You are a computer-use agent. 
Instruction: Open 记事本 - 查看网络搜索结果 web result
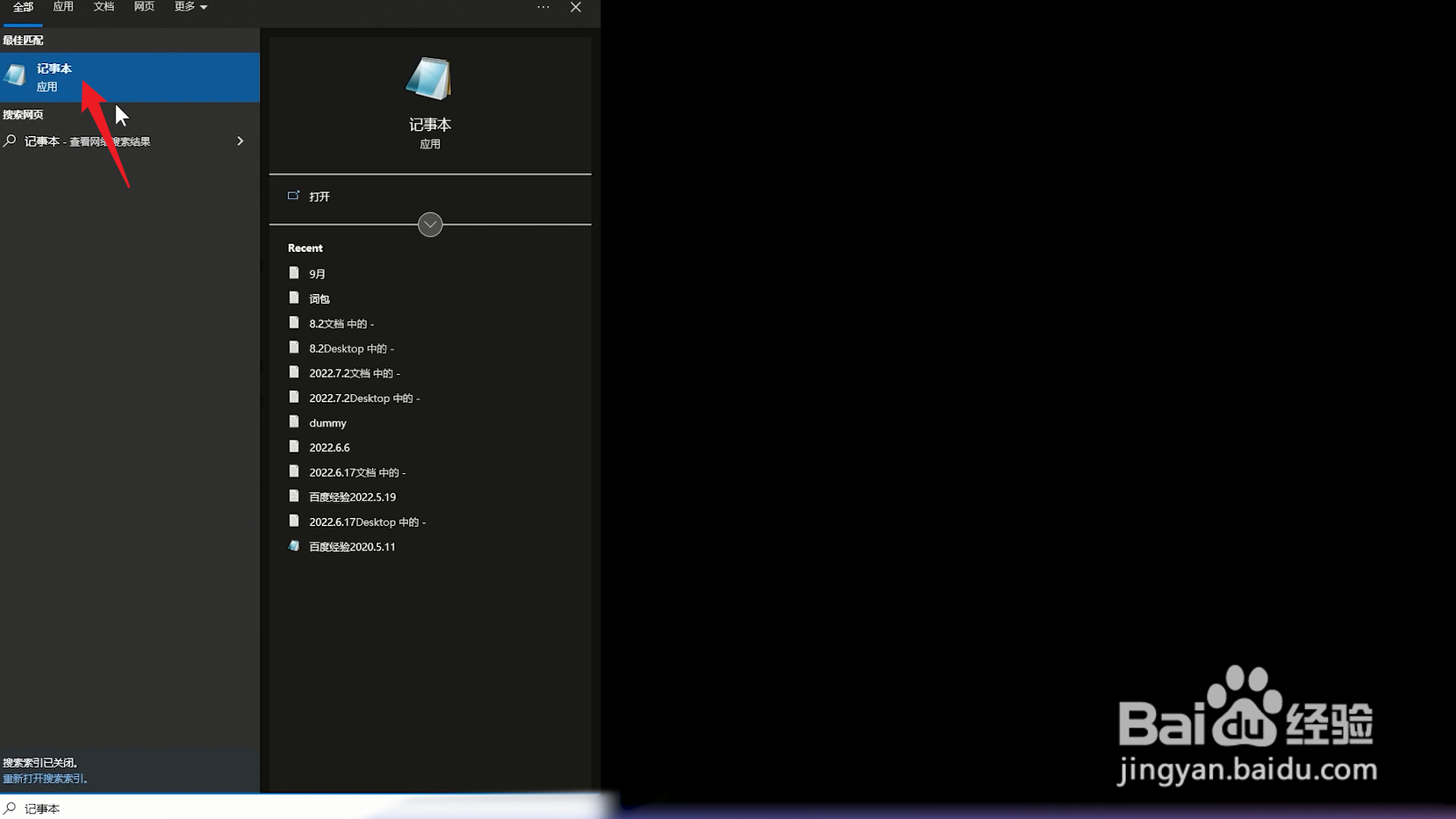click(130, 140)
